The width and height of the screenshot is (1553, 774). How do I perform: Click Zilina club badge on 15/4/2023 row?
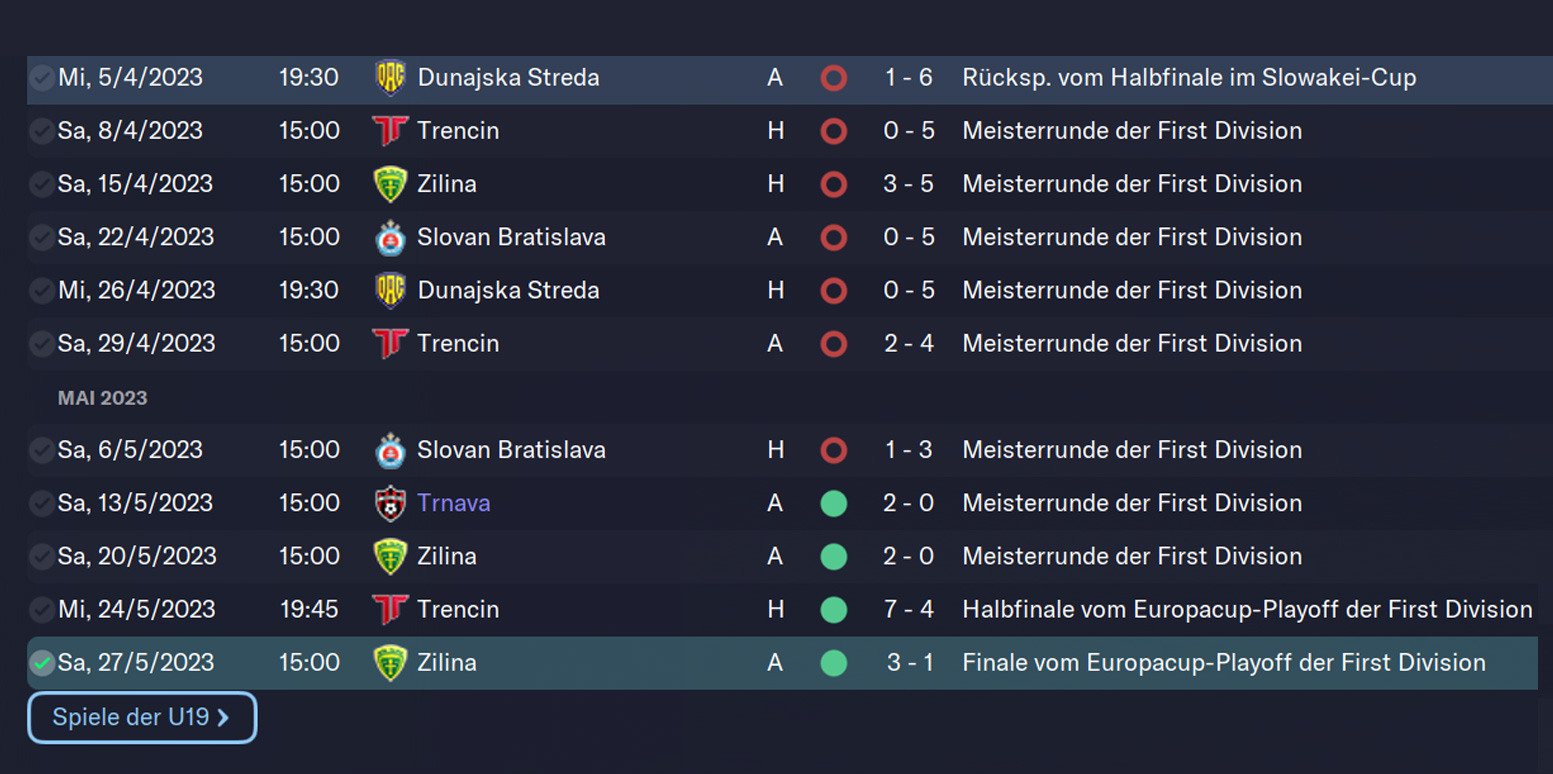390,184
